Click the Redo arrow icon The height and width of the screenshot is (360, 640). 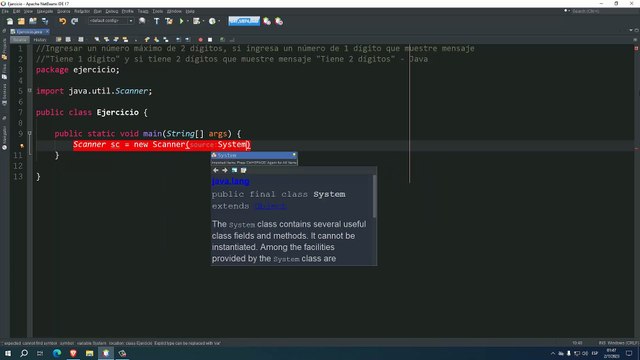pyautogui.click(x=75, y=21)
